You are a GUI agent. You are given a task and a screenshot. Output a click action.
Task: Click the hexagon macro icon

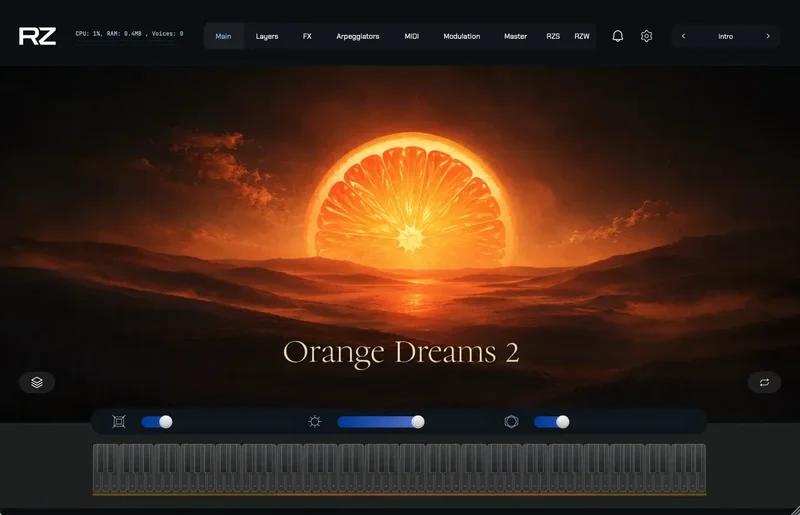pyautogui.click(x=511, y=422)
